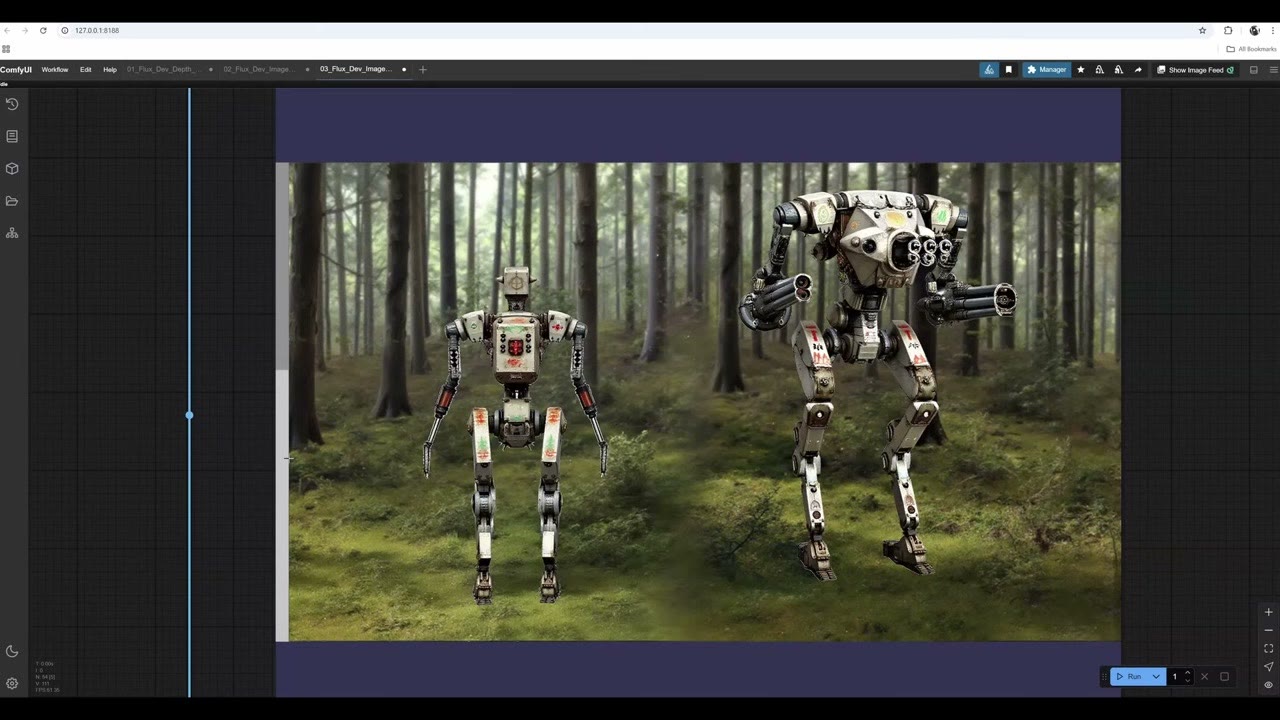Click the Run button
The width and height of the screenshot is (1280, 720).
[1129, 677]
